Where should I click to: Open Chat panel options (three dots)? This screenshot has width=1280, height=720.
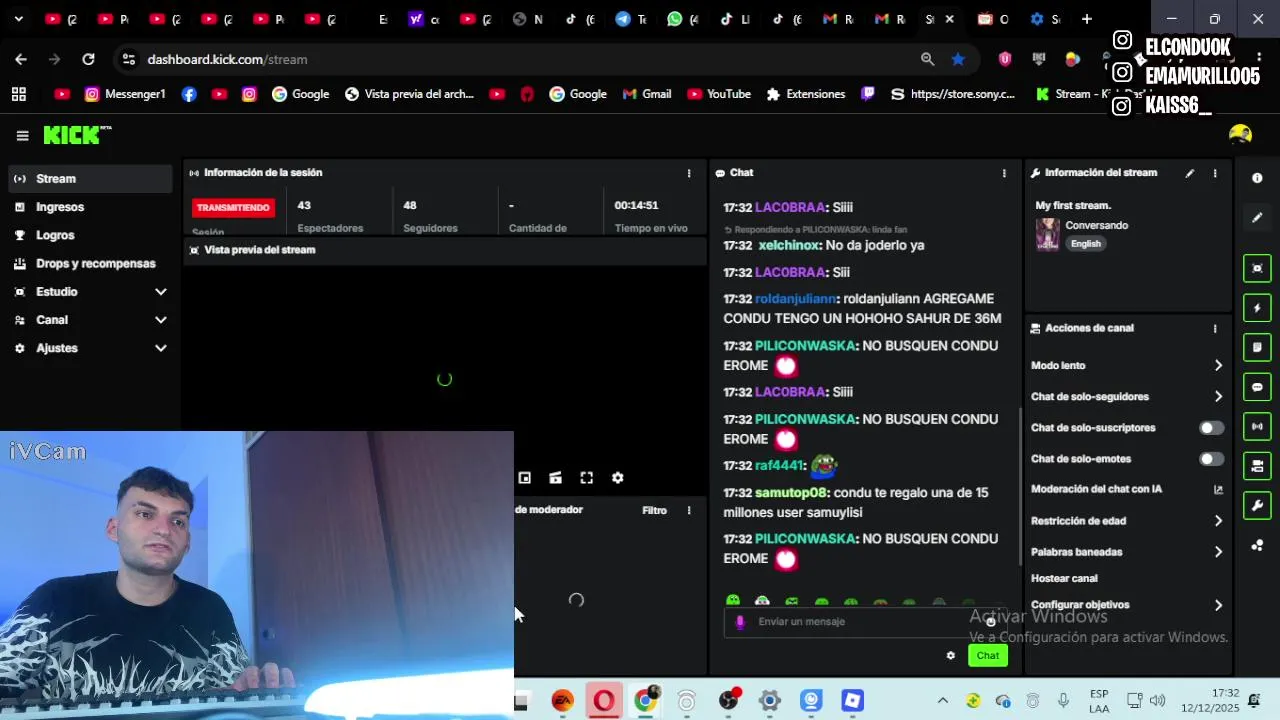(x=1004, y=173)
